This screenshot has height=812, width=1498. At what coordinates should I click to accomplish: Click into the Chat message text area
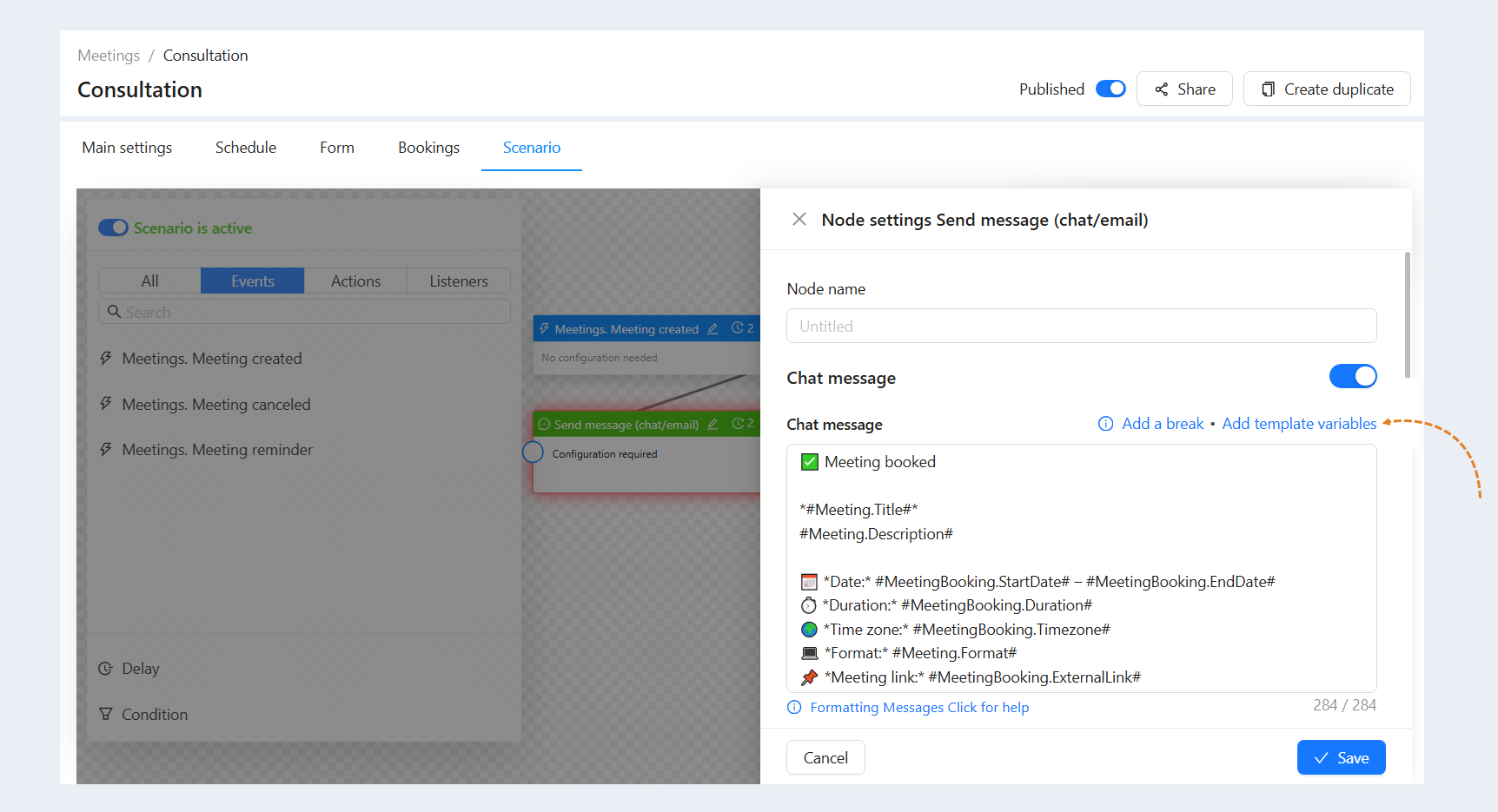tap(1082, 568)
